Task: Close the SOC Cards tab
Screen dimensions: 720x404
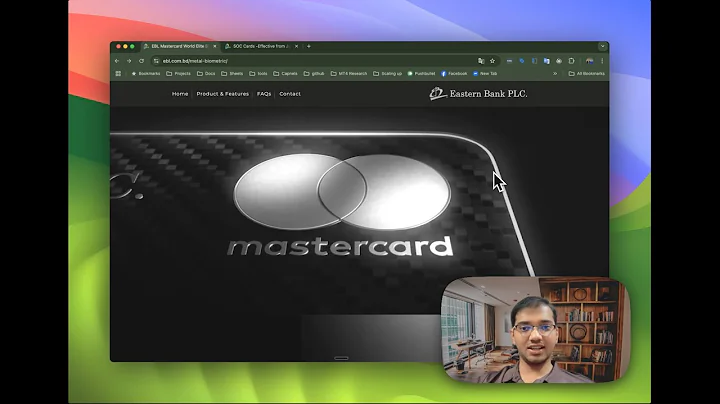Action: [x=296, y=46]
